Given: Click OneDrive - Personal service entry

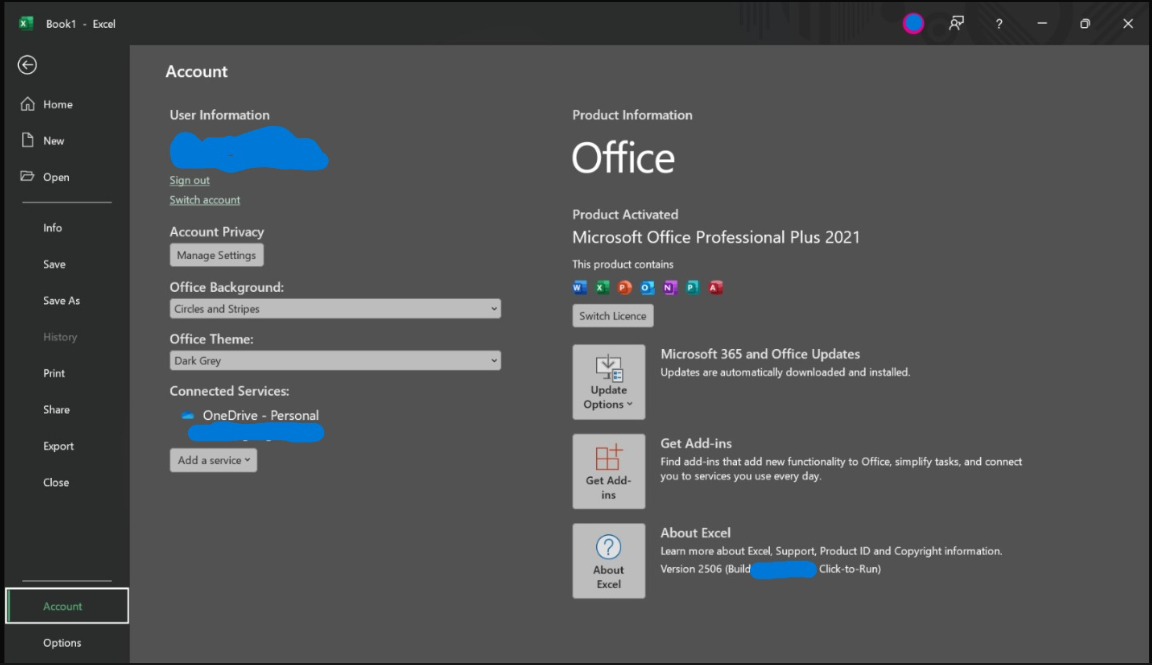Looking at the screenshot, I should point(261,415).
